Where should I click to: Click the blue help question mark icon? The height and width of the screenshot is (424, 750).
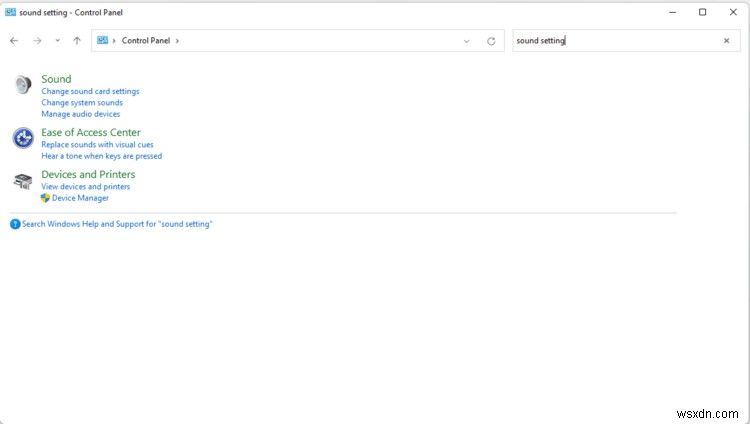pyautogui.click(x=15, y=224)
